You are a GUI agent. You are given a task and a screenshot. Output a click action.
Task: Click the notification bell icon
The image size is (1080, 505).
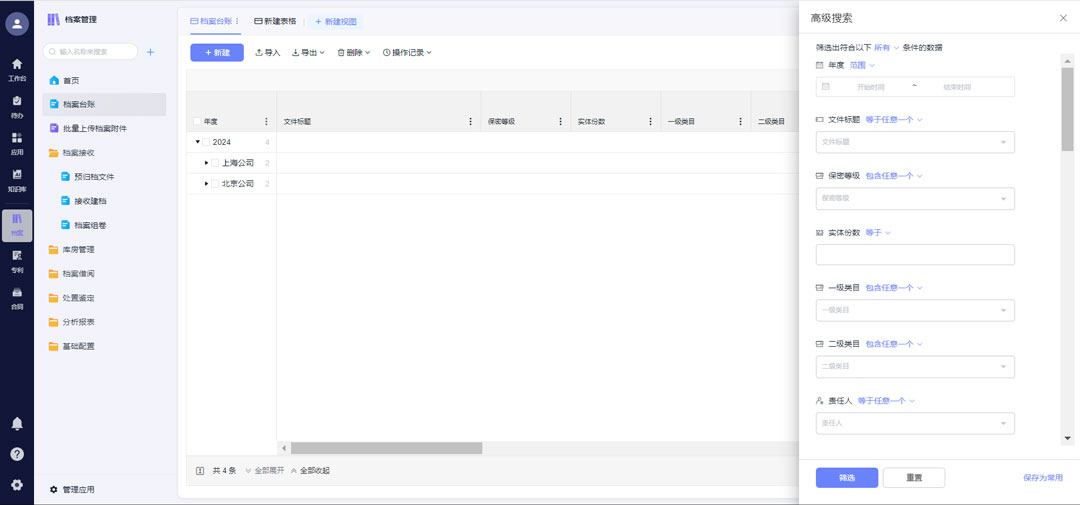(x=17, y=424)
